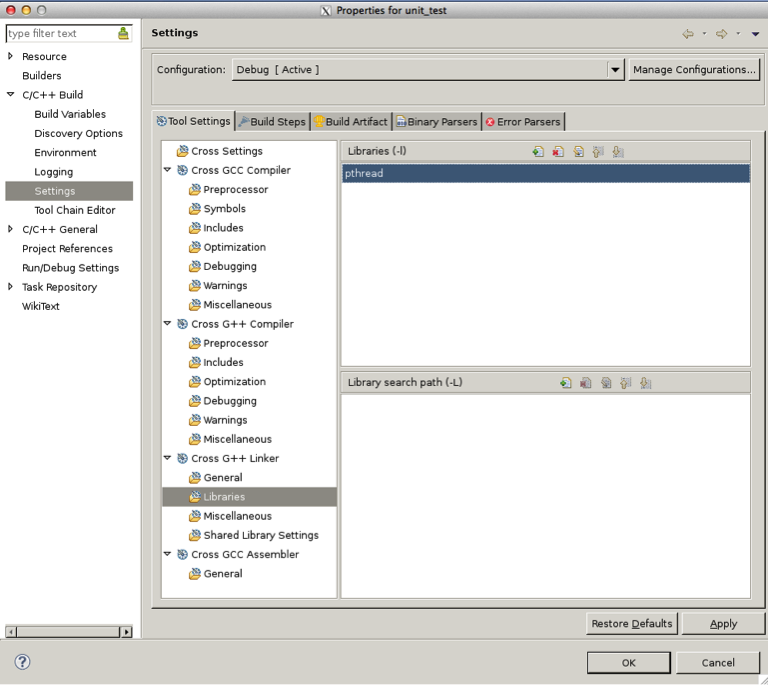Switch to the Build Artifact tab
Viewport: 769px width, 685px height.
click(x=351, y=122)
